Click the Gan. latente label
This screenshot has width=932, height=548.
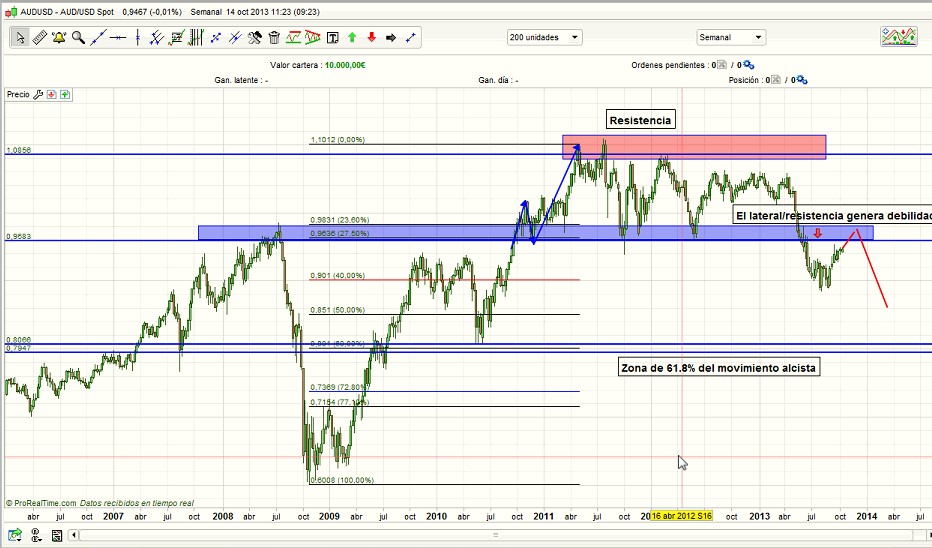(x=241, y=80)
